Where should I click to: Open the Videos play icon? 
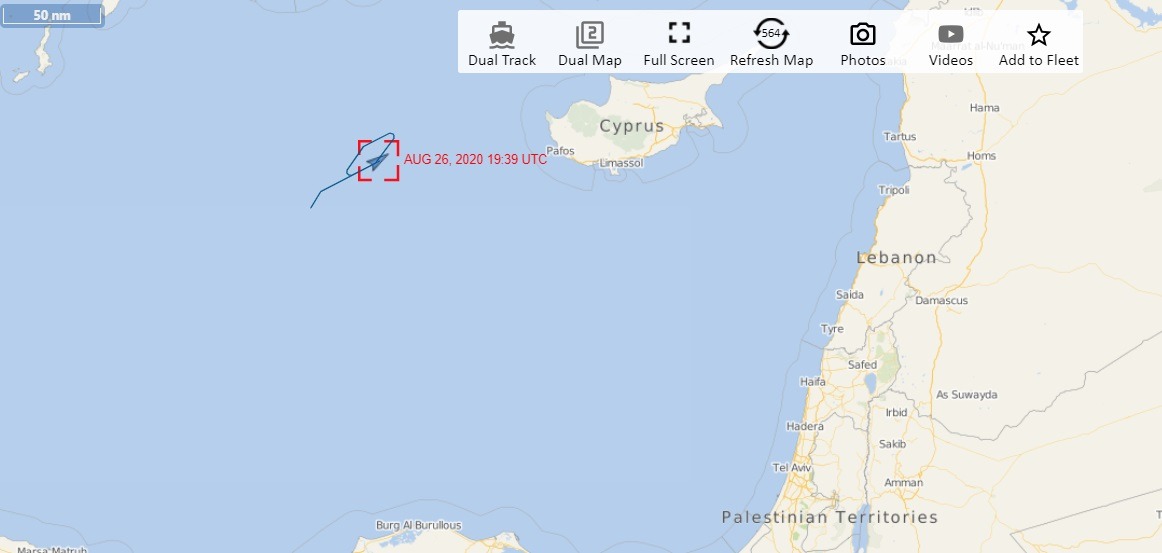coord(951,34)
